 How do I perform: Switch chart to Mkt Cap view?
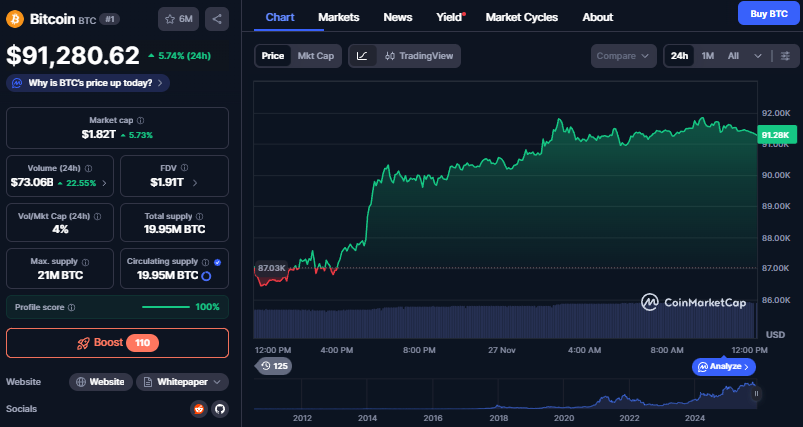pyautogui.click(x=315, y=56)
